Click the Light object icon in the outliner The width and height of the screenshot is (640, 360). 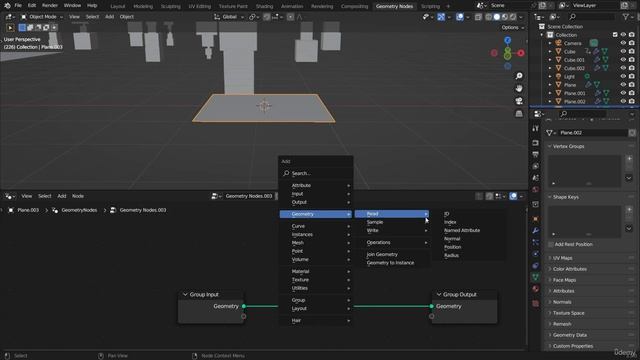pos(558,76)
